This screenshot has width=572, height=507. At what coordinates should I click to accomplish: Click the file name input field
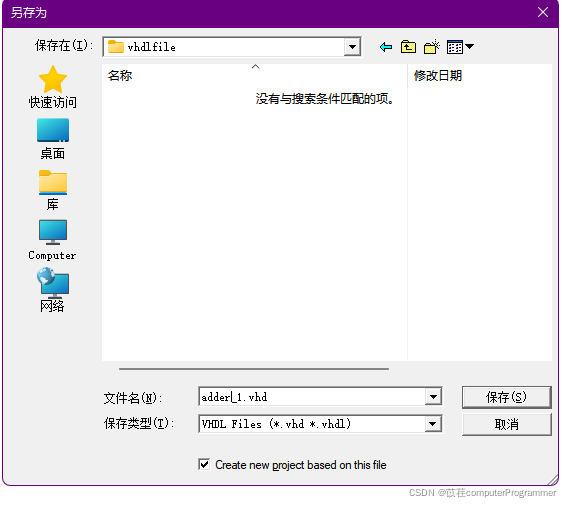click(x=312, y=396)
